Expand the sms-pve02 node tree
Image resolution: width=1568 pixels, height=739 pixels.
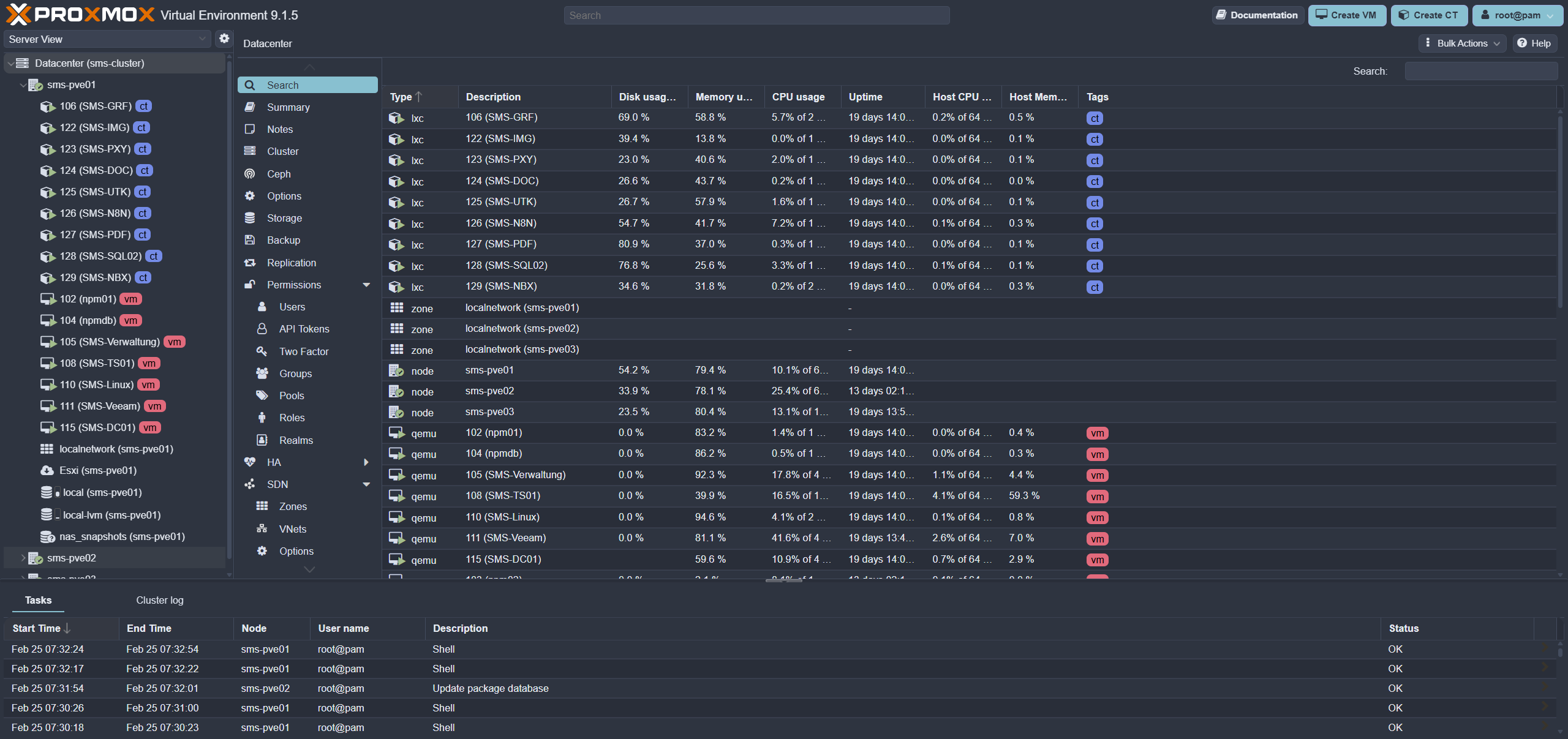click(x=23, y=558)
